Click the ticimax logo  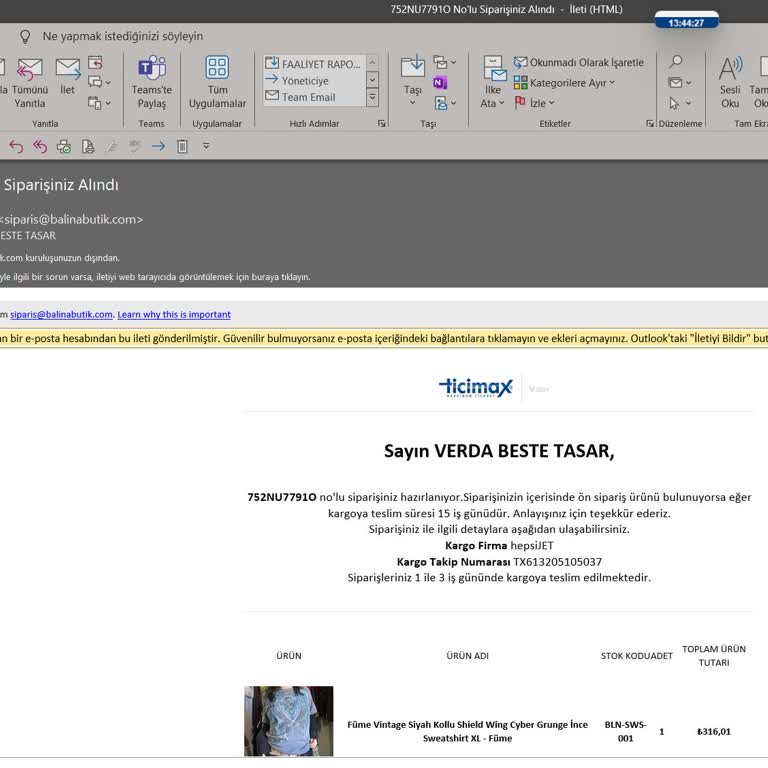click(x=476, y=387)
